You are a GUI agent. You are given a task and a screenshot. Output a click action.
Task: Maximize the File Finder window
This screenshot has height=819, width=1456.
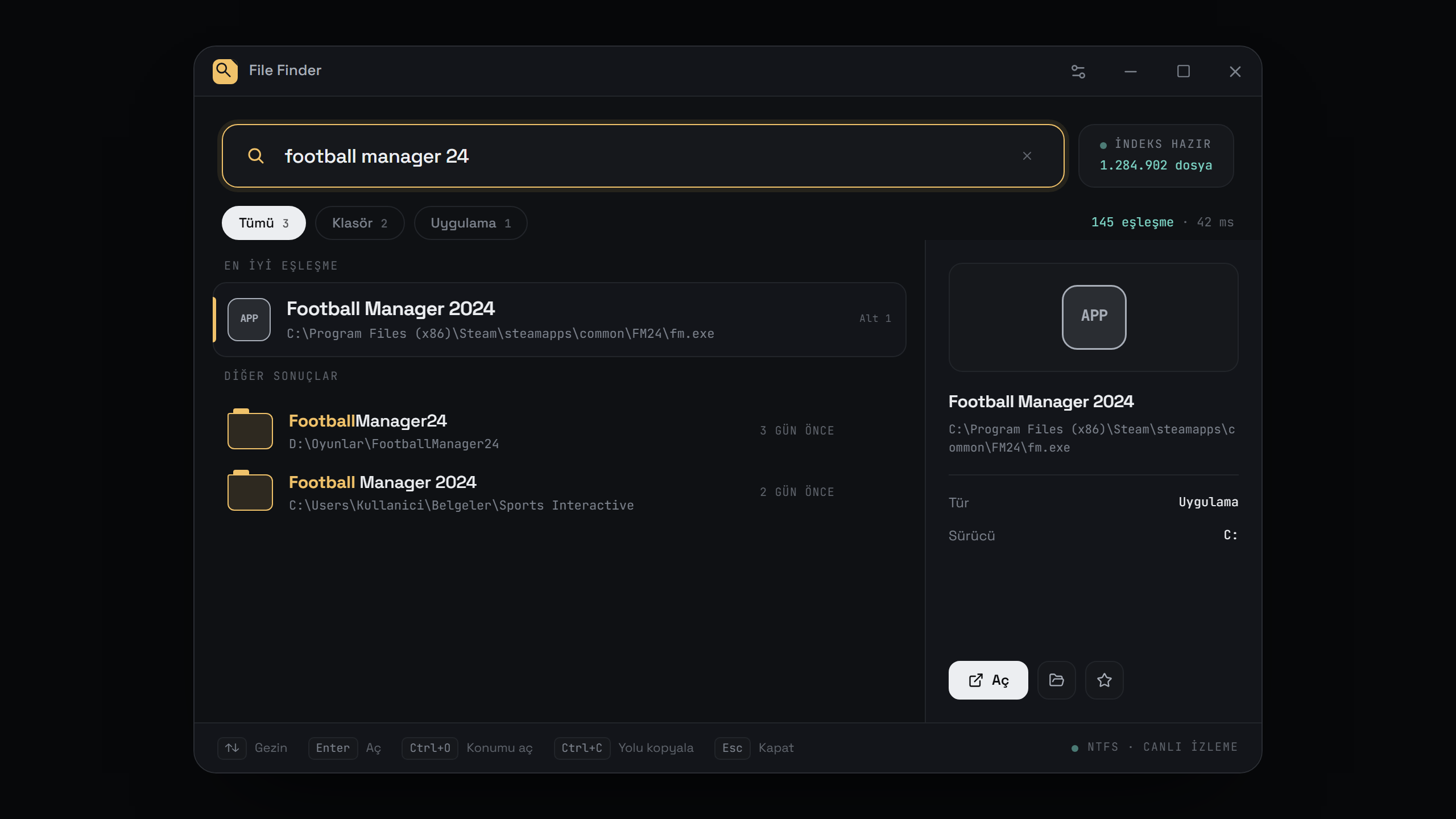point(1183,72)
